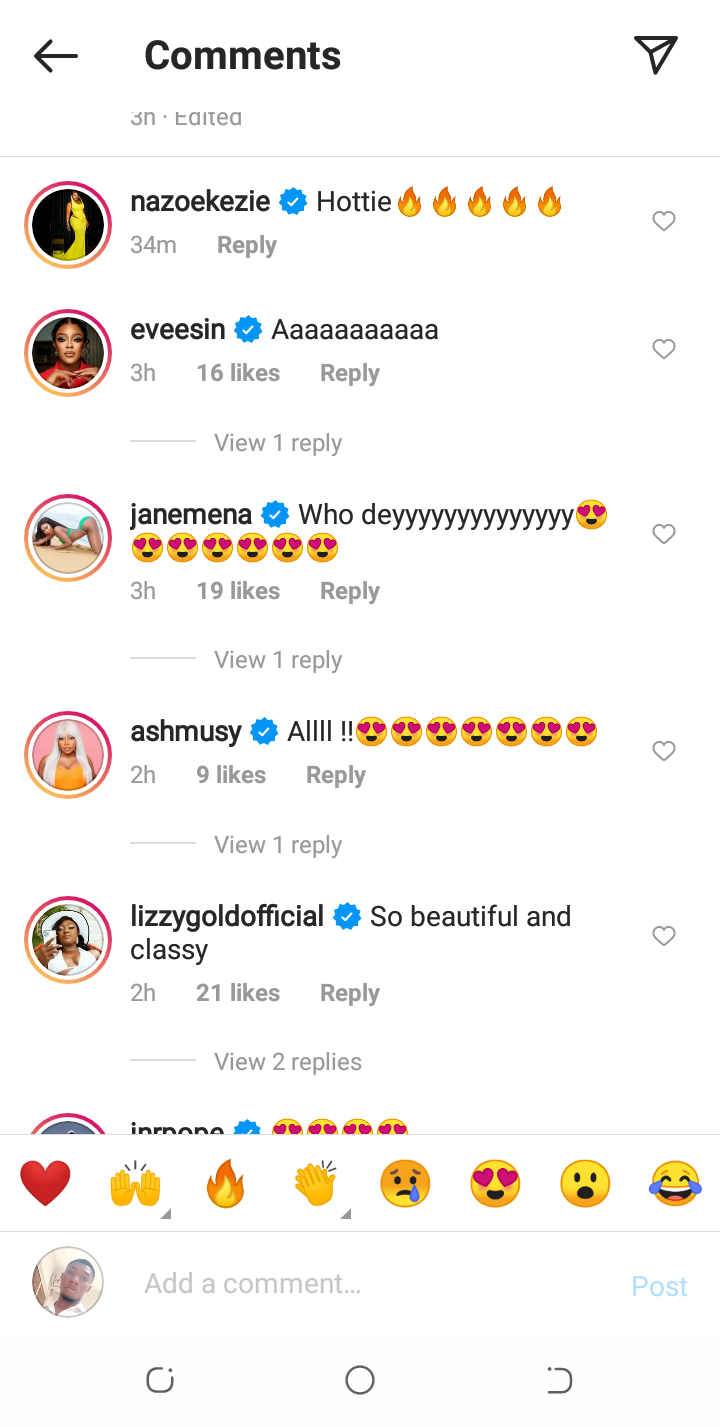Expand 1 reply under eveesin's comment
The width and height of the screenshot is (720, 1427).
pos(278,443)
